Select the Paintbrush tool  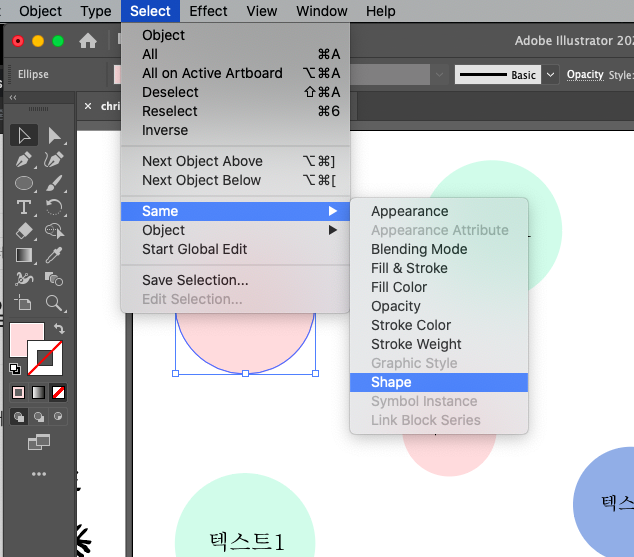[54, 183]
